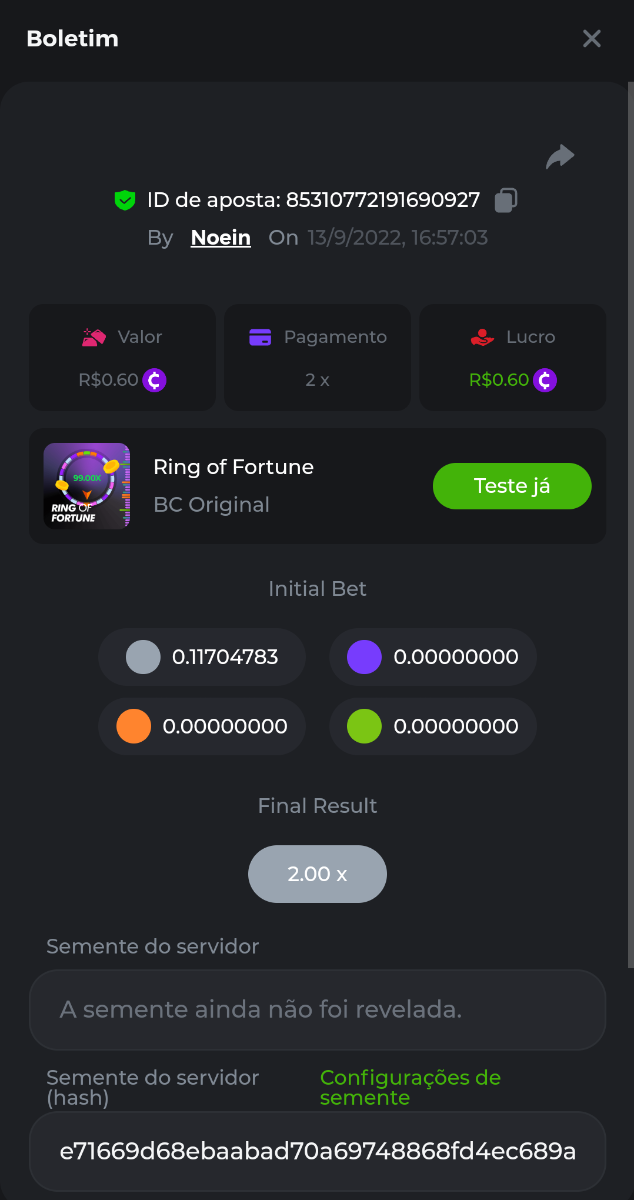Viewport: 634px width, 1200px height.
Task: Click the Valor money icon
Action: 94,337
